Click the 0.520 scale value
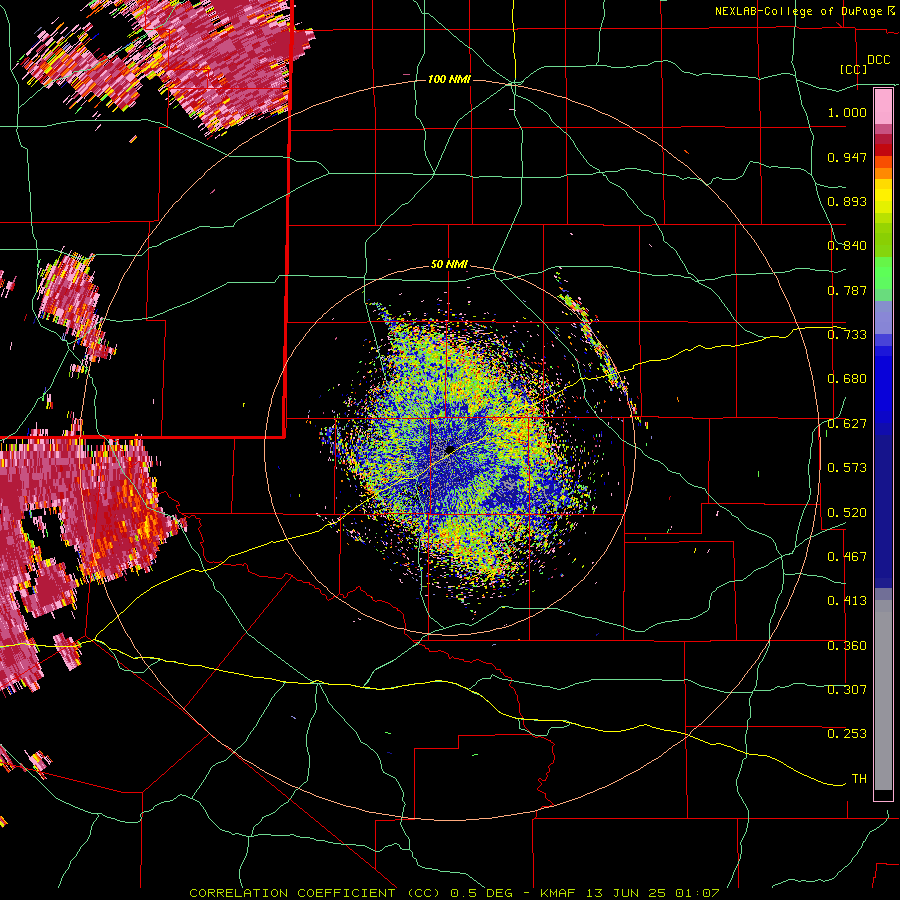 point(847,513)
